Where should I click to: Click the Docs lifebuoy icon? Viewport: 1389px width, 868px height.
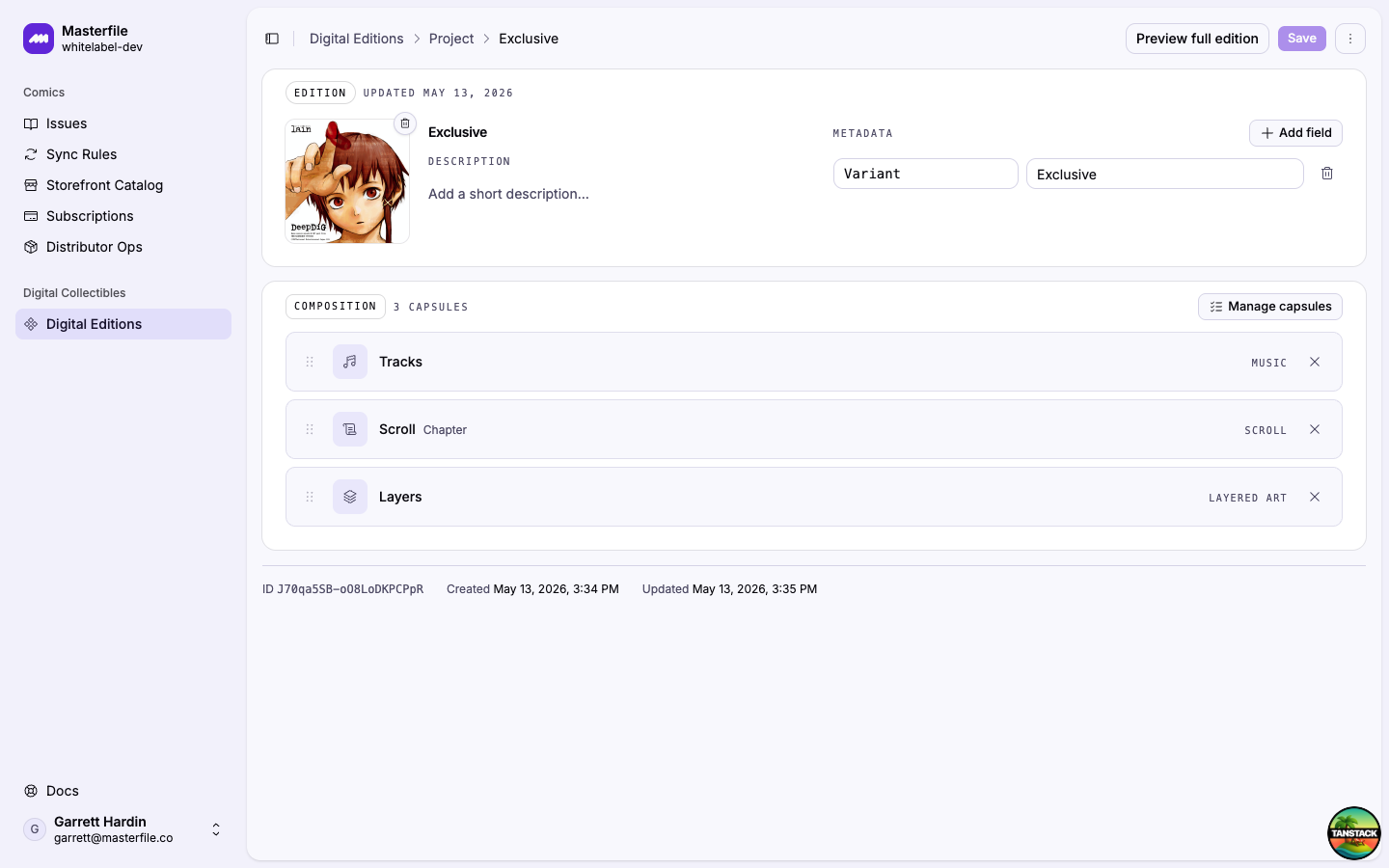pos(31,791)
